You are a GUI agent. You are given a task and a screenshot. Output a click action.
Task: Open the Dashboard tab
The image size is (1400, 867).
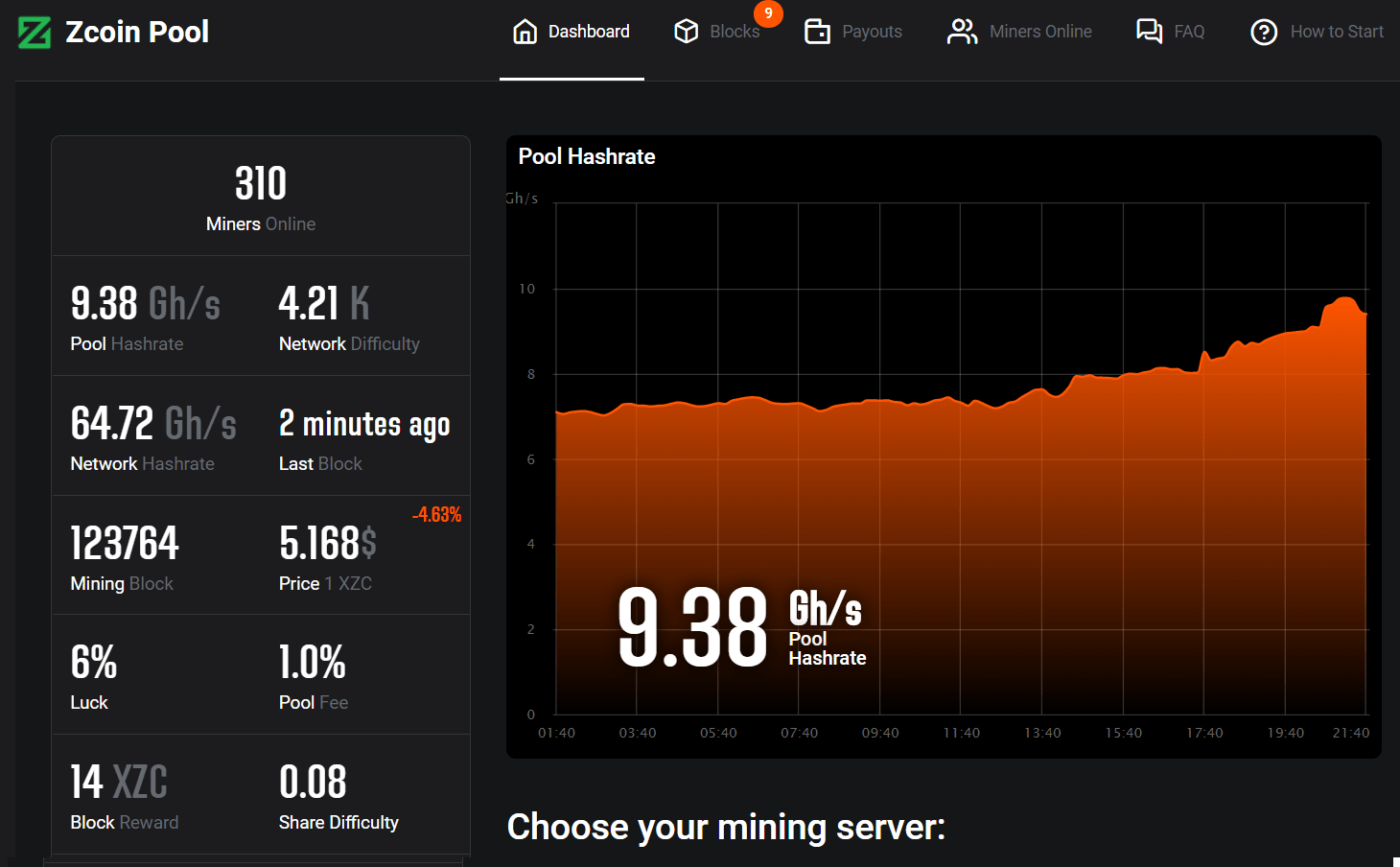click(588, 32)
